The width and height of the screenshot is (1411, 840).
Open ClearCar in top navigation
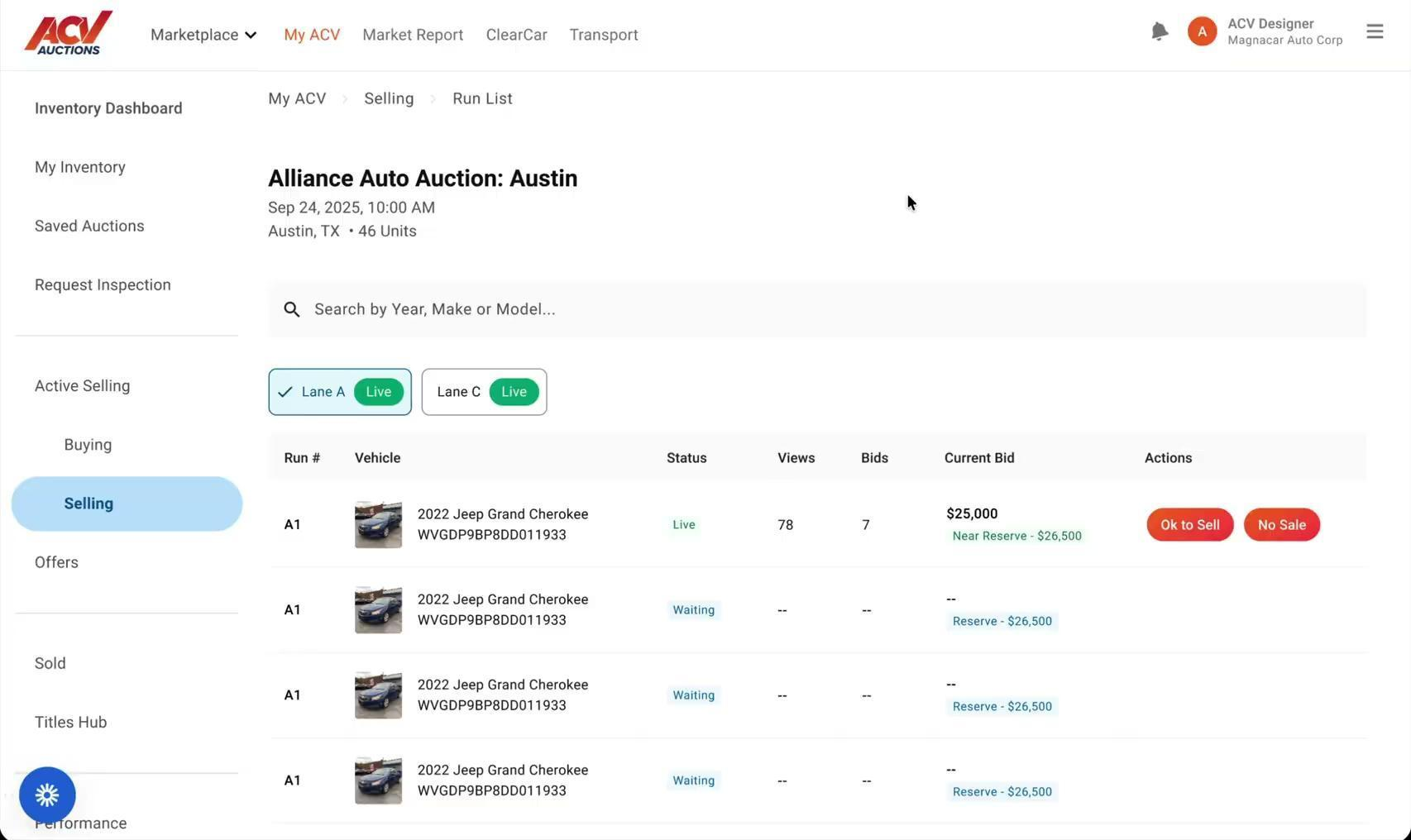pos(516,35)
